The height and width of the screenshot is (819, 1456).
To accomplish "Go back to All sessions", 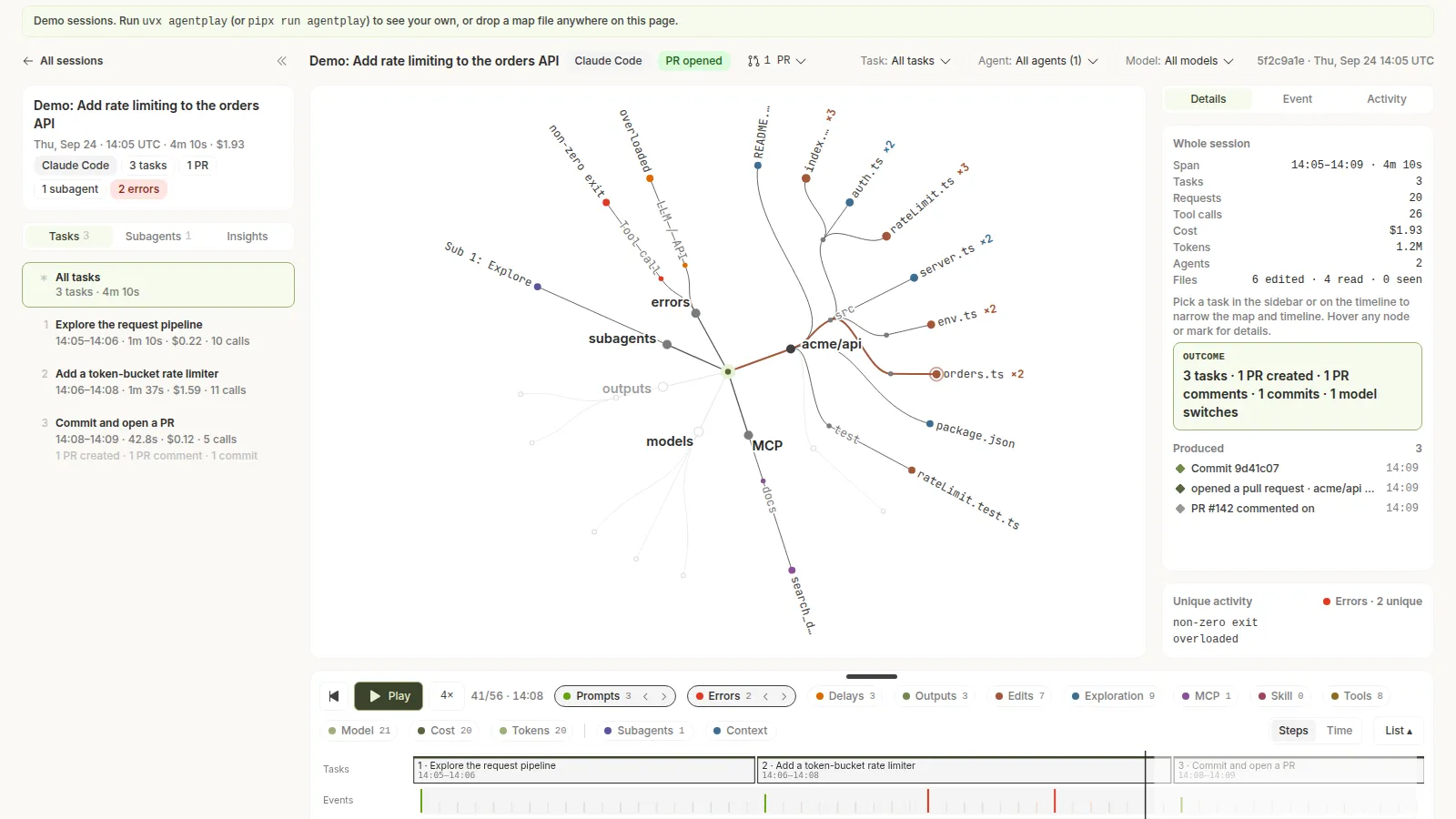I will coord(63,61).
